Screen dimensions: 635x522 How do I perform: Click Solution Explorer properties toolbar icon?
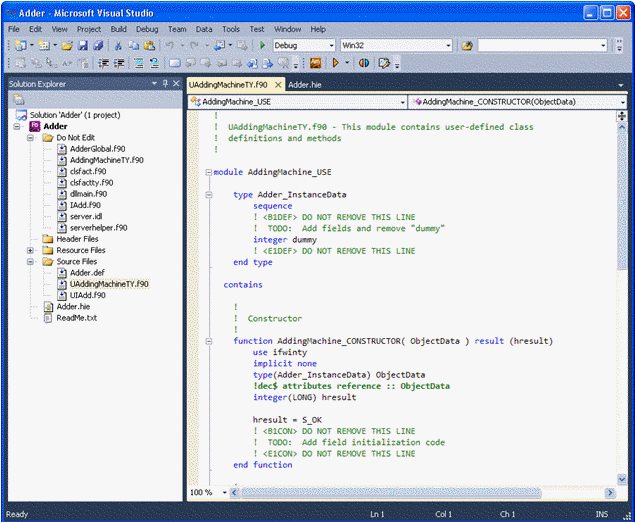coord(19,100)
